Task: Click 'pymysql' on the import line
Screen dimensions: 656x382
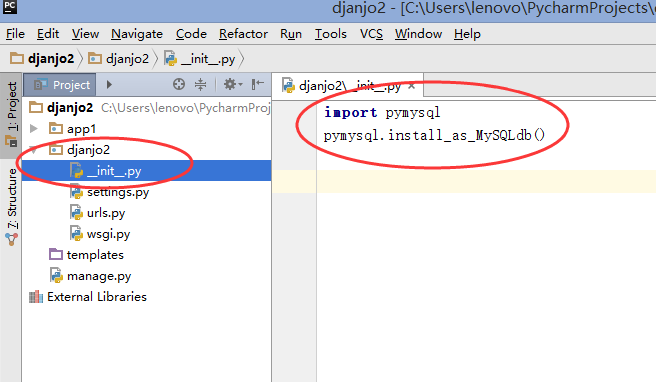Action: pos(413,113)
